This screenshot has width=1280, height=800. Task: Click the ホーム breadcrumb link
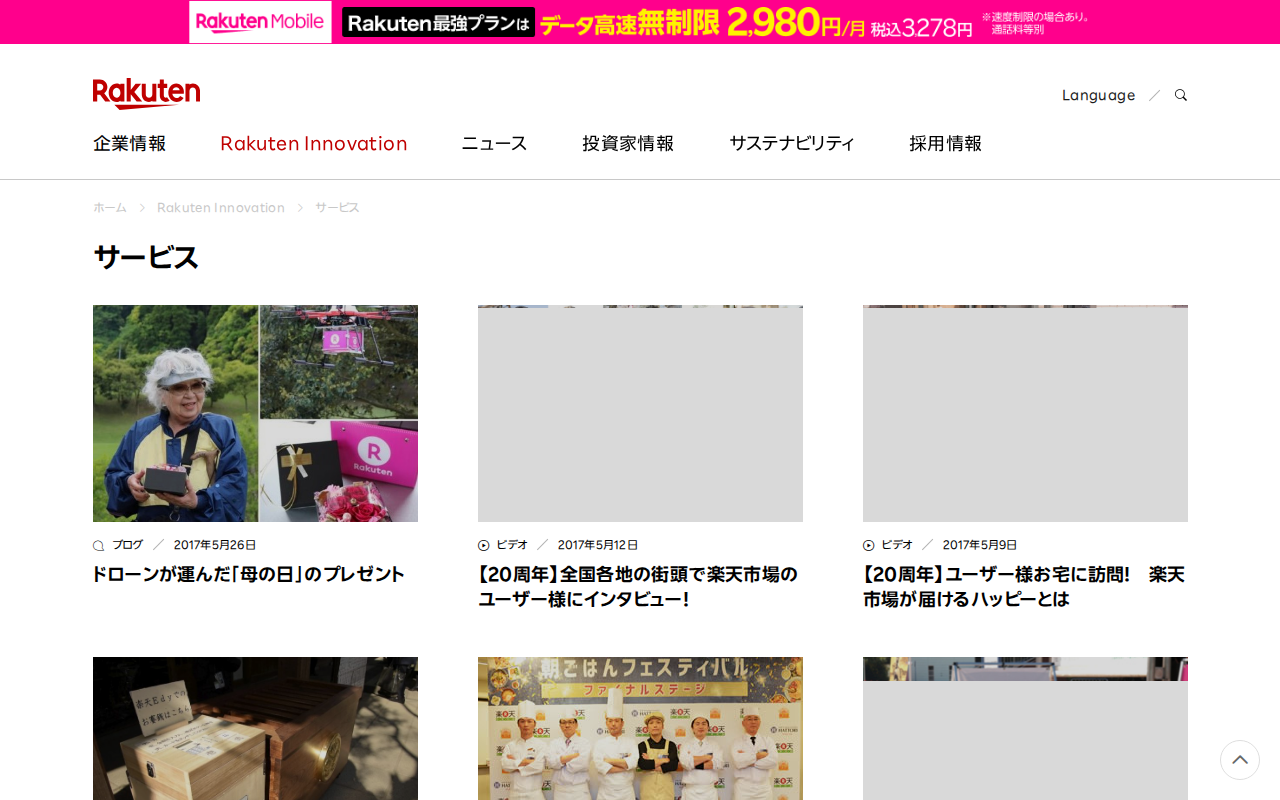pyautogui.click(x=109, y=207)
